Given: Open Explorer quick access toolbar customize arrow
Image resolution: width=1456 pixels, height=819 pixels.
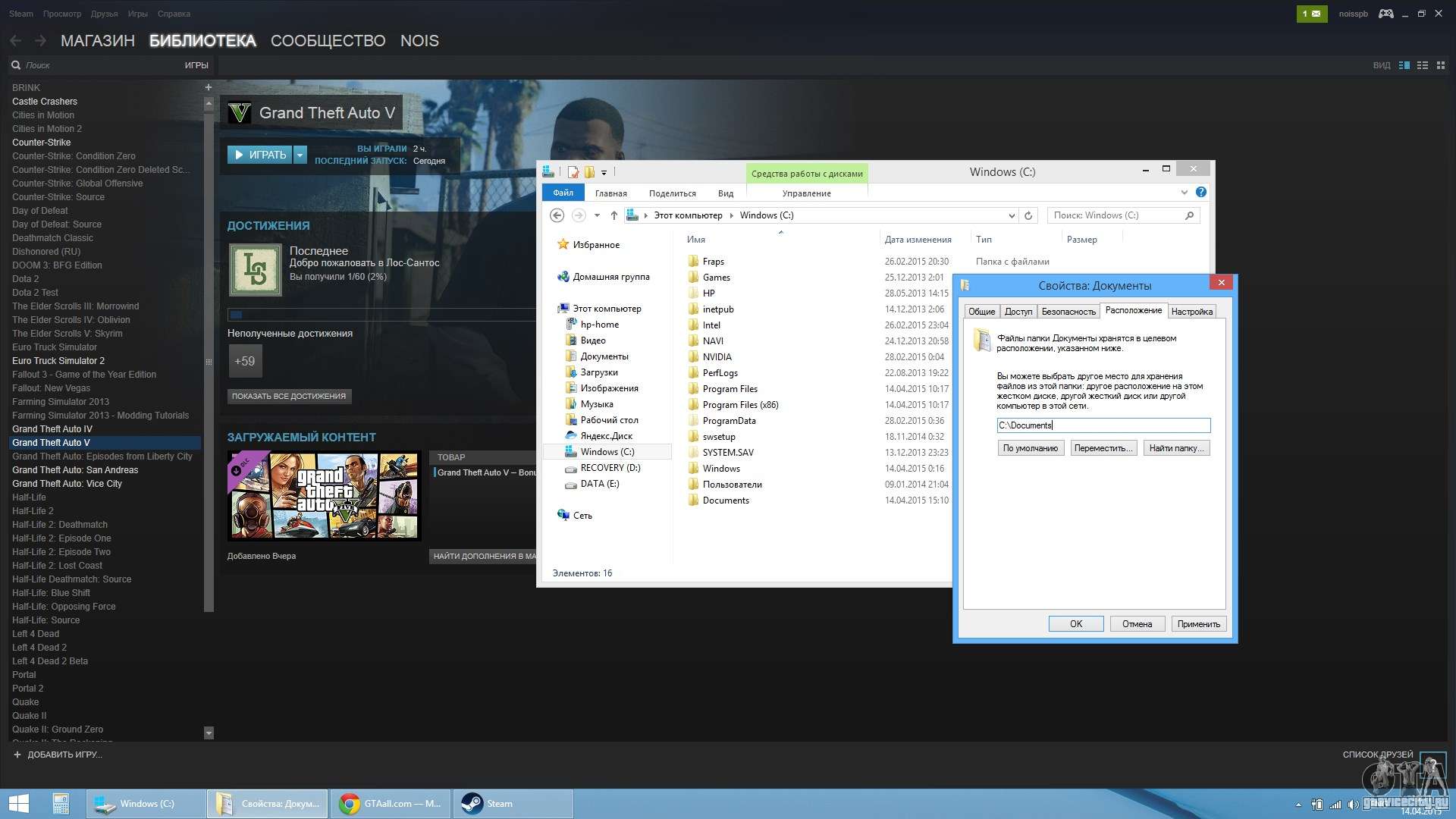Looking at the screenshot, I should click(x=604, y=173).
